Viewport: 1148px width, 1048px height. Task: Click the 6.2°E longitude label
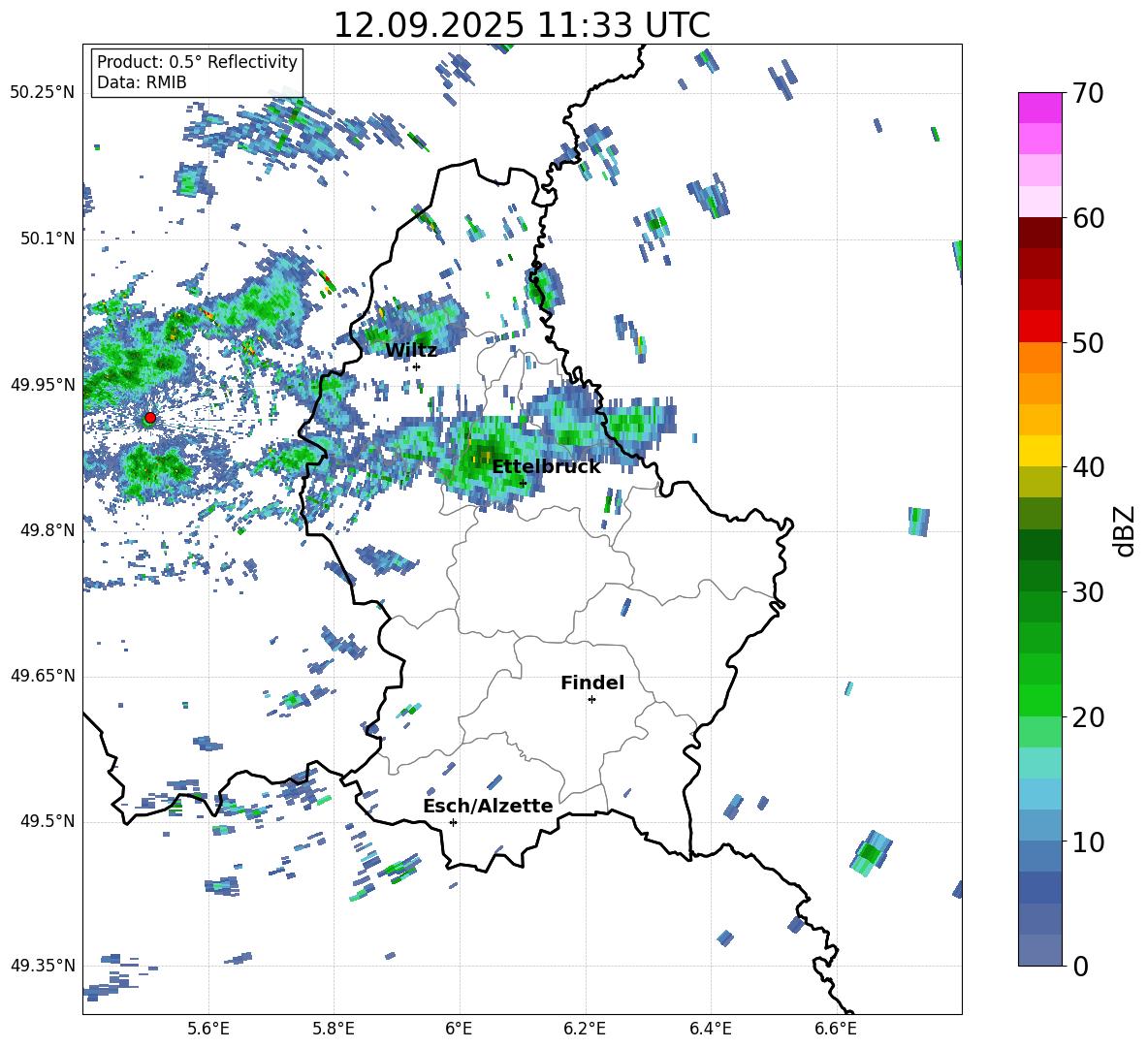(x=585, y=1029)
